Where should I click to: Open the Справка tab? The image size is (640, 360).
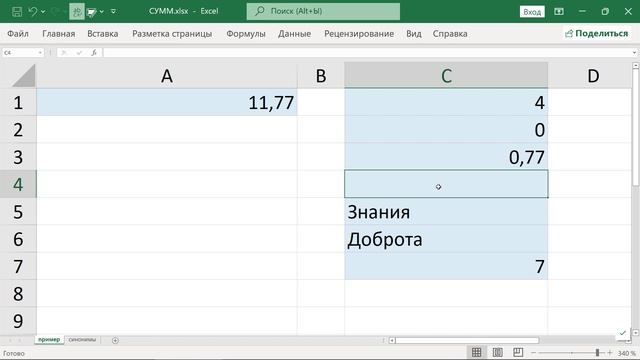[x=450, y=34]
